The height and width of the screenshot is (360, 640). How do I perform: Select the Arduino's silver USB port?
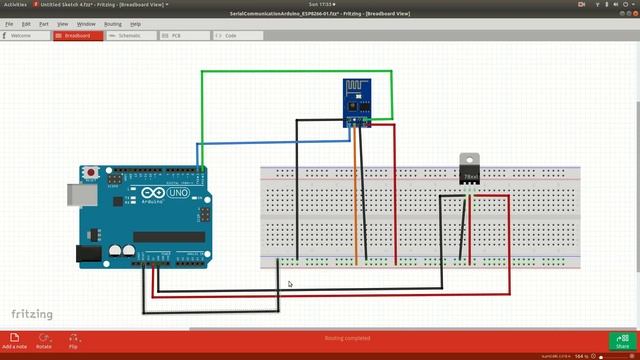82,195
